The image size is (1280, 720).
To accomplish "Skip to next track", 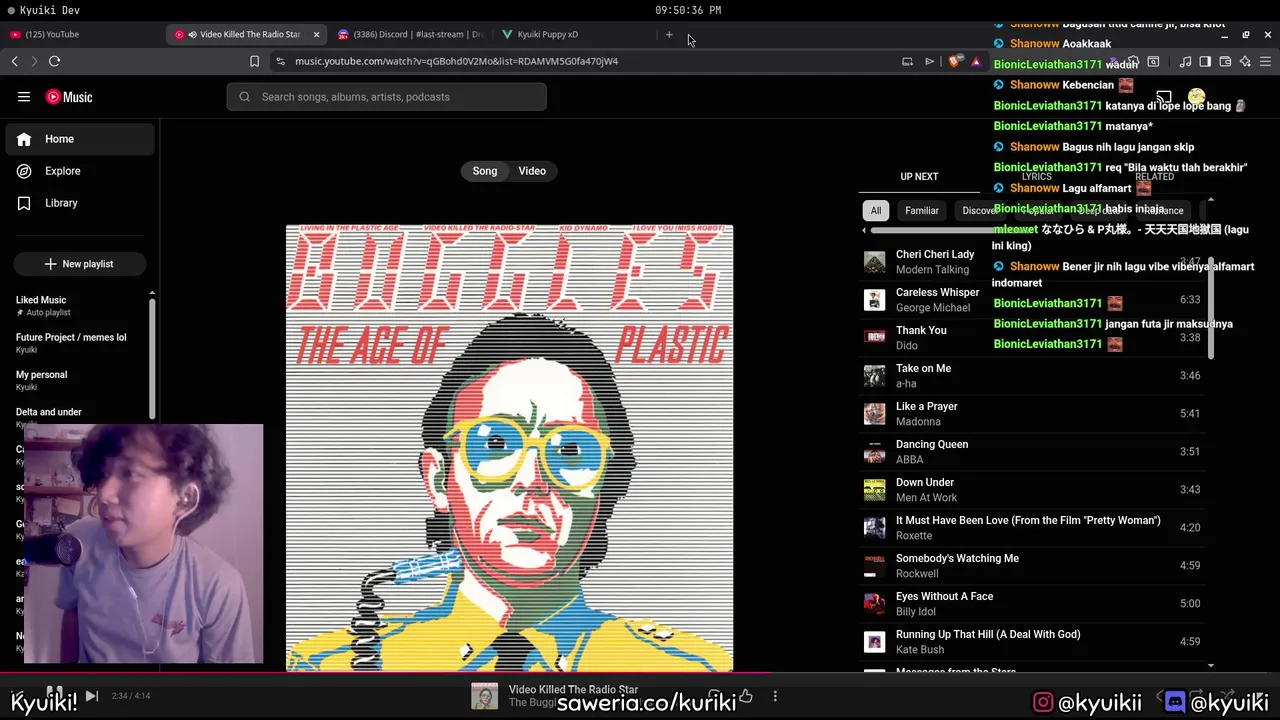I will point(91,696).
